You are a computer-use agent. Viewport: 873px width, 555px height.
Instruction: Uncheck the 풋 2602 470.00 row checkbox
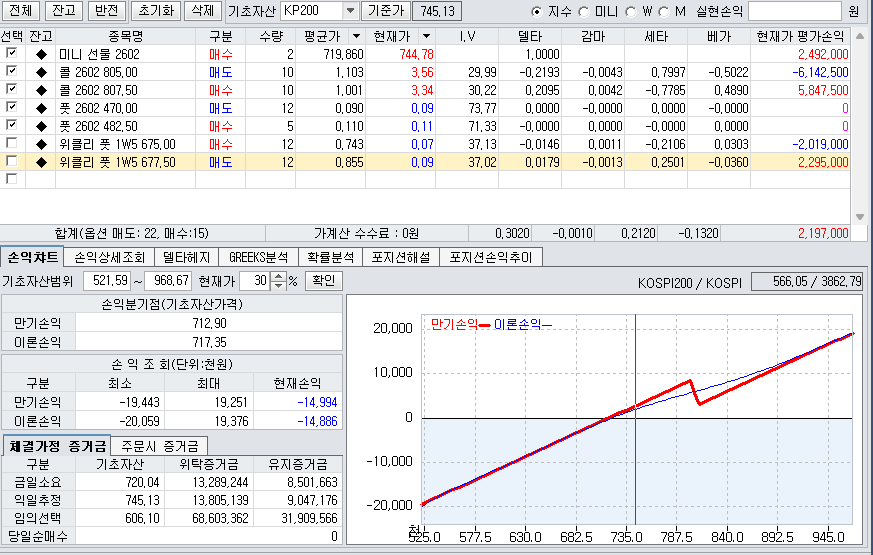point(11,107)
